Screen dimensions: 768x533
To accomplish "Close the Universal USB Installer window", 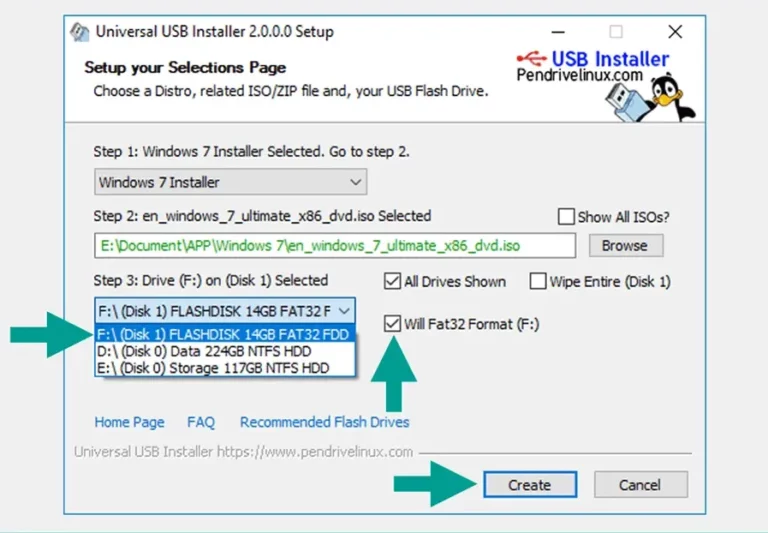I will (675, 32).
